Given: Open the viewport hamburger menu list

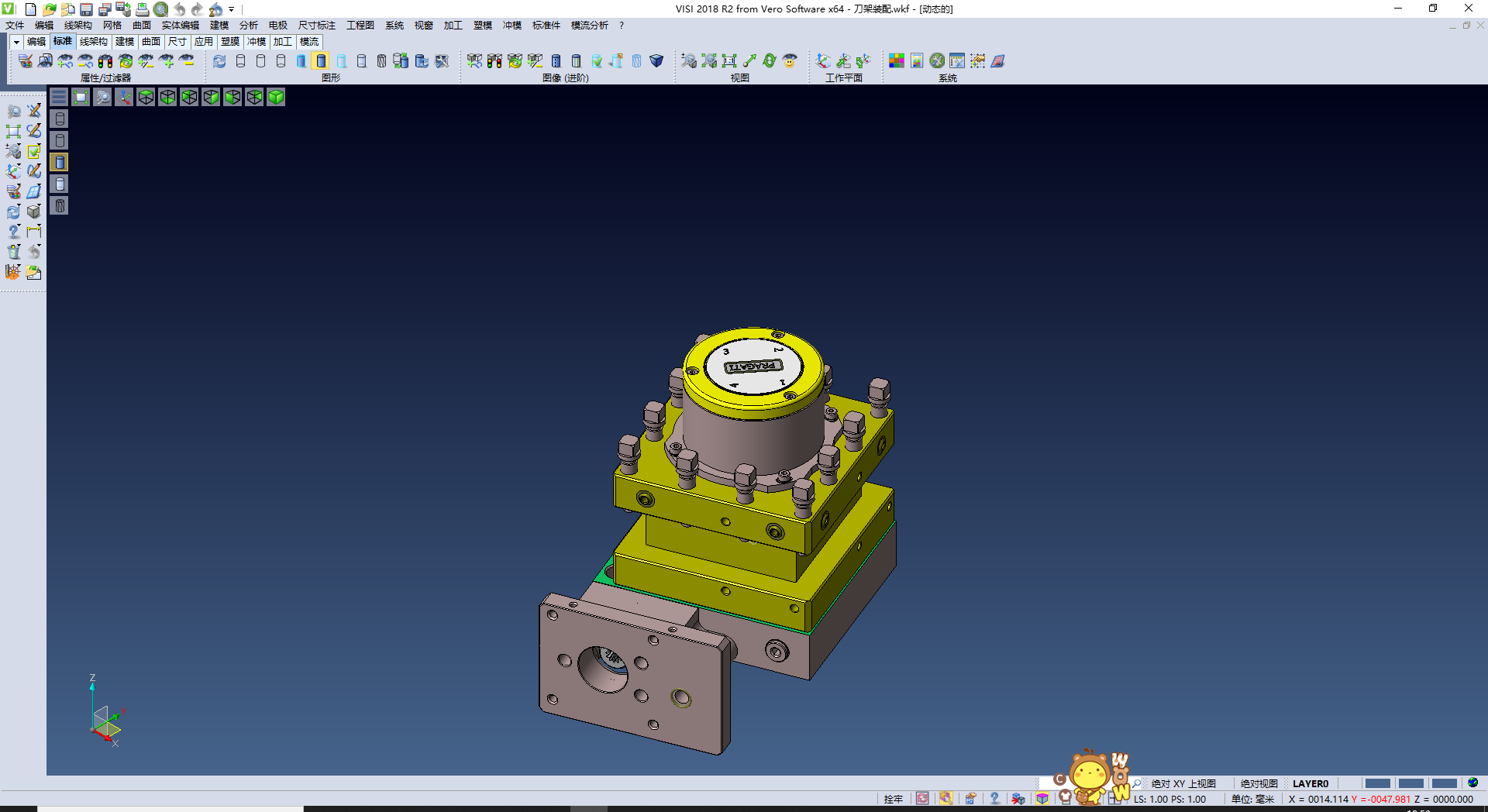Looking at the screenshot, I should [x=59, y=97].
